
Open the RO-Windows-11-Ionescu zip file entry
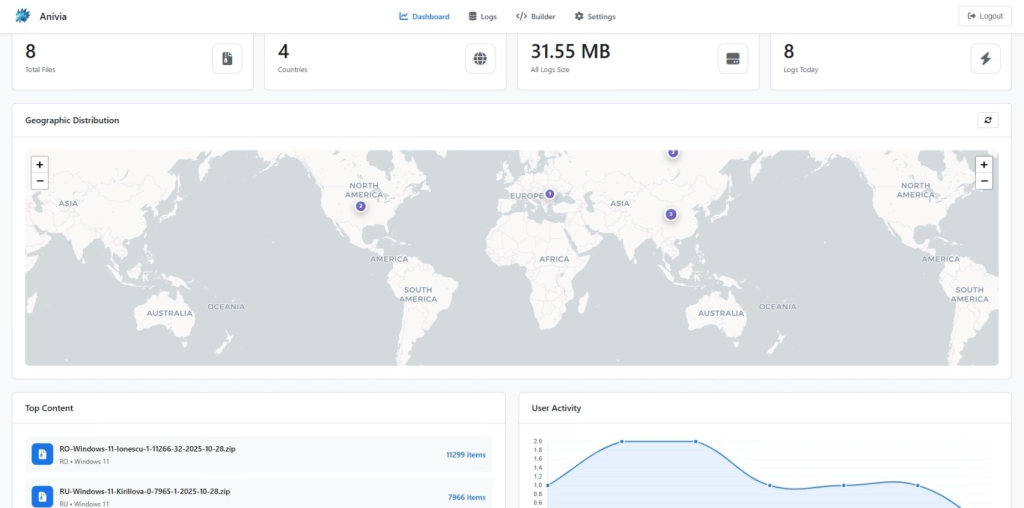[x=147, y=449]
